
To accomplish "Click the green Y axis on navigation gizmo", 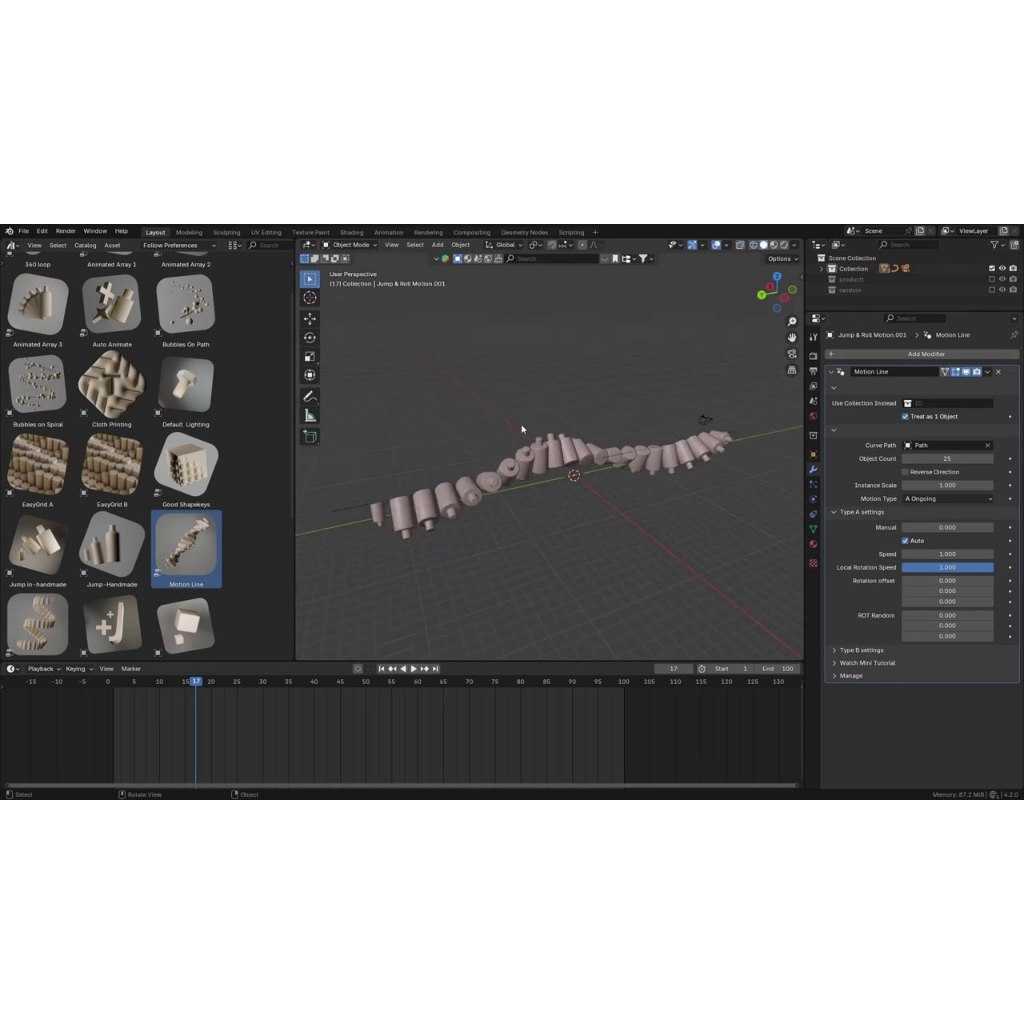I will [x=761, y=295].
